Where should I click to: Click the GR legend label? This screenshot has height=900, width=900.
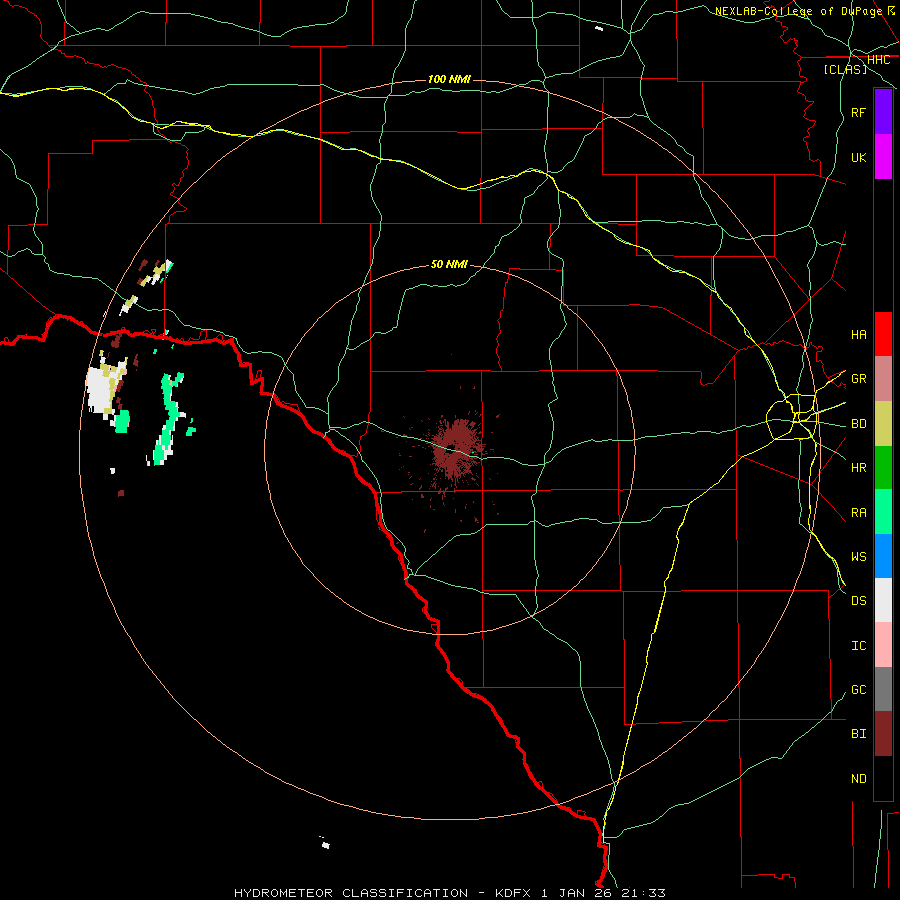pos(858,379)
